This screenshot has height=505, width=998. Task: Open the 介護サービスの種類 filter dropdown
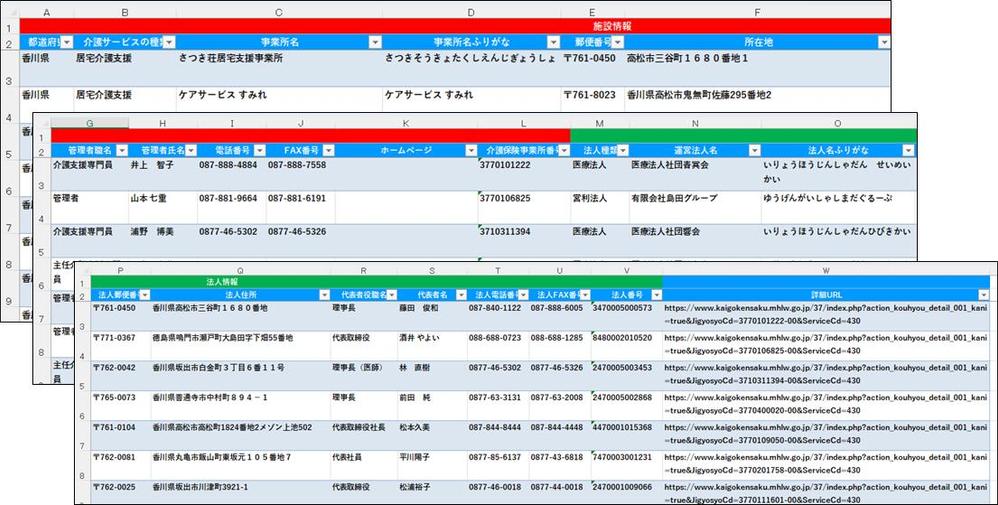[x=169, y=42]
